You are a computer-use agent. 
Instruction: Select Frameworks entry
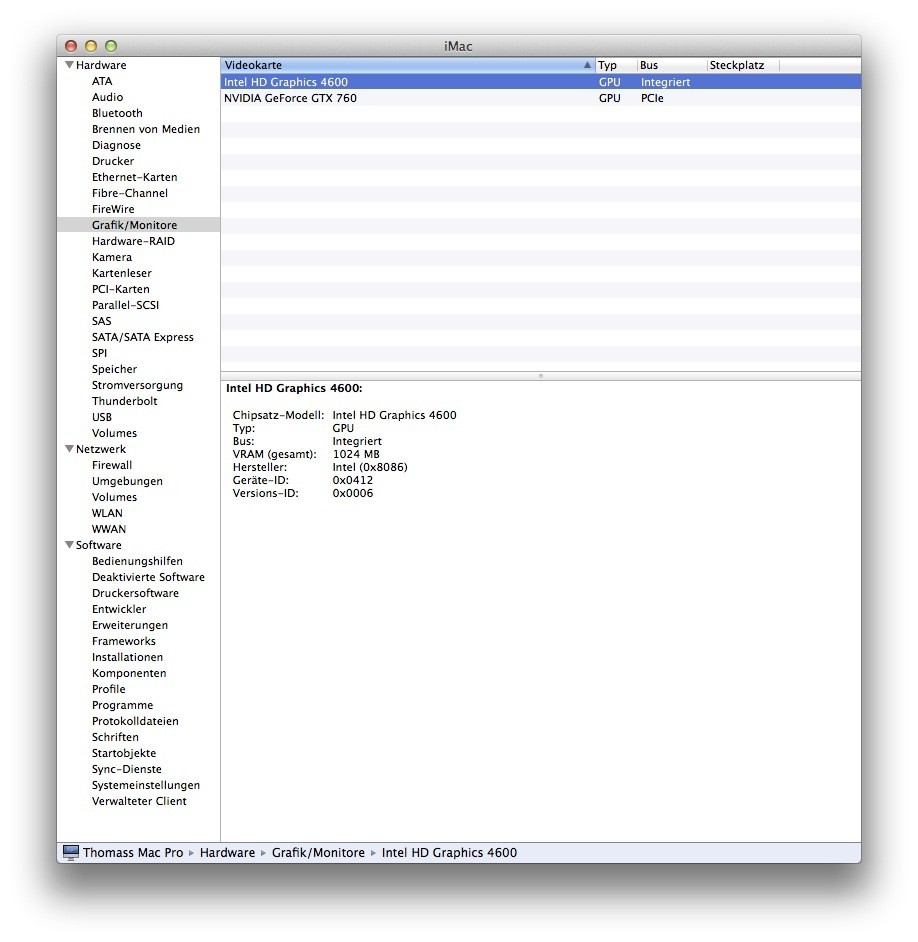pyautogui.click(x=124, y=641)
